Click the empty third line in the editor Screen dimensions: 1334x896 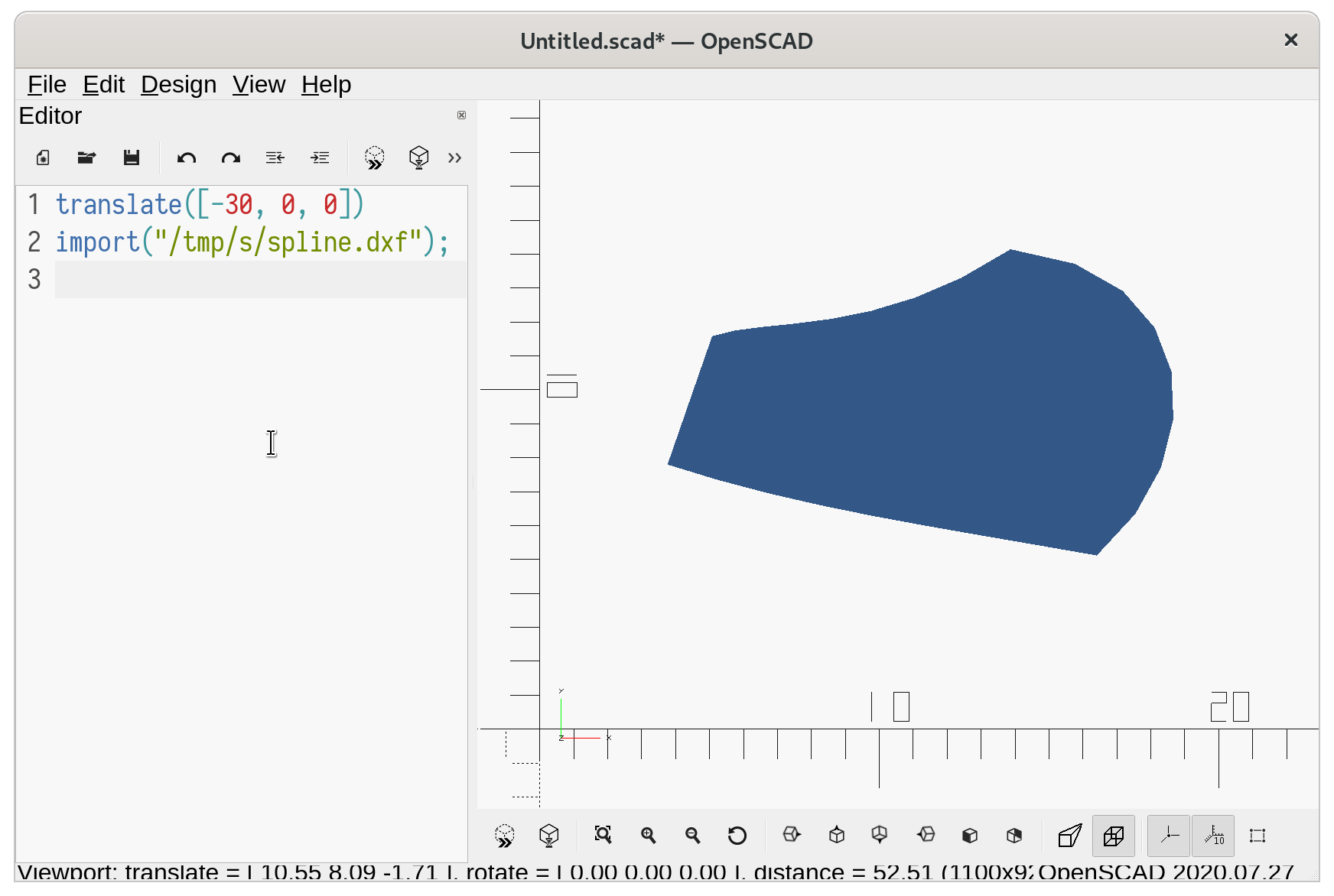pos(260,280)
